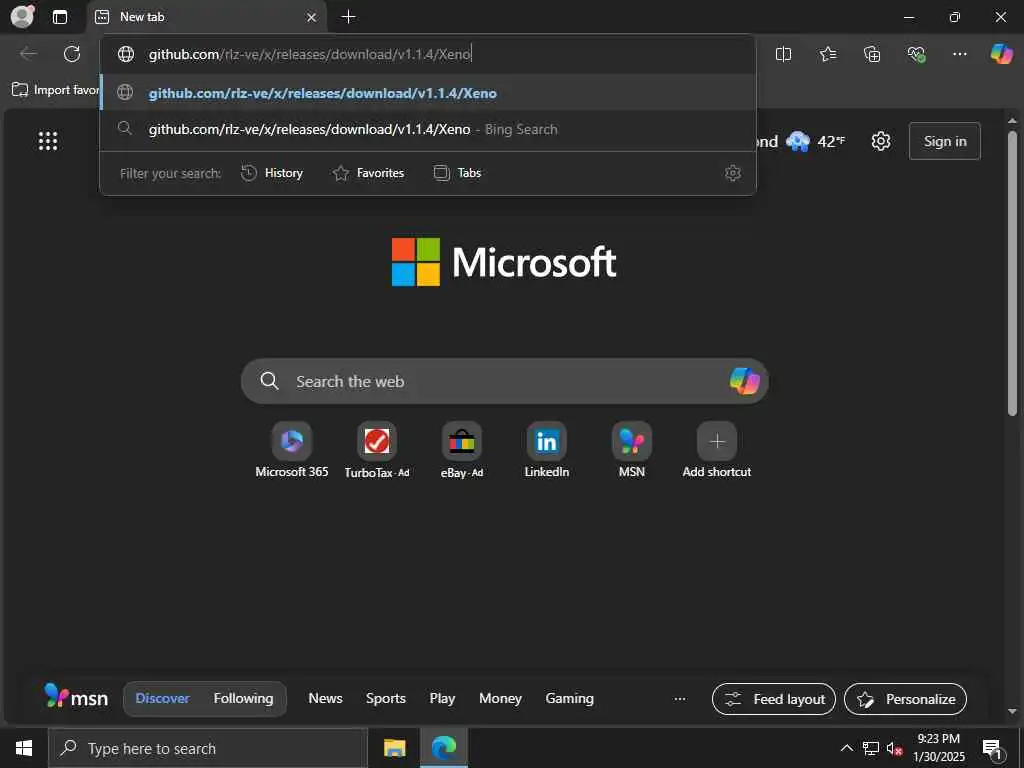Screen dimensions: 1024x768
Task: Open File Explorer from taskbar
Action: click(394, 748)
